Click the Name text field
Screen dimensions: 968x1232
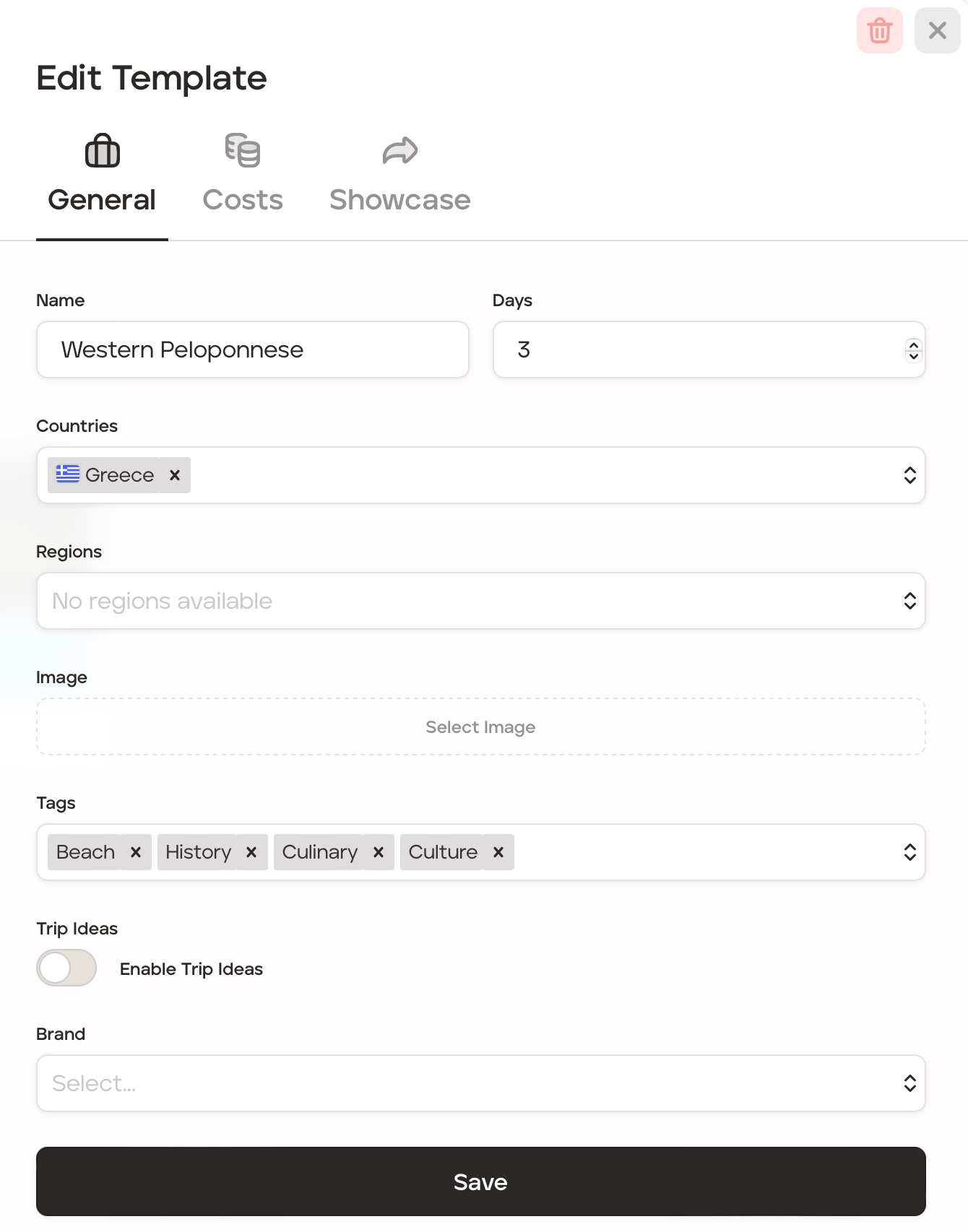tap(253, 350)
